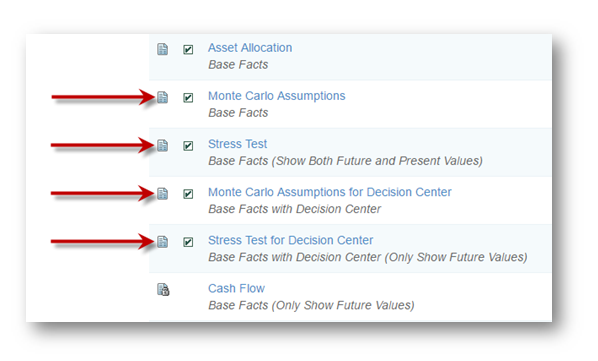This screenshot has width=598, height=361.
Task: Select the report icon beside Stress Test
Action: pyautogui.click(x=162, y=145)
